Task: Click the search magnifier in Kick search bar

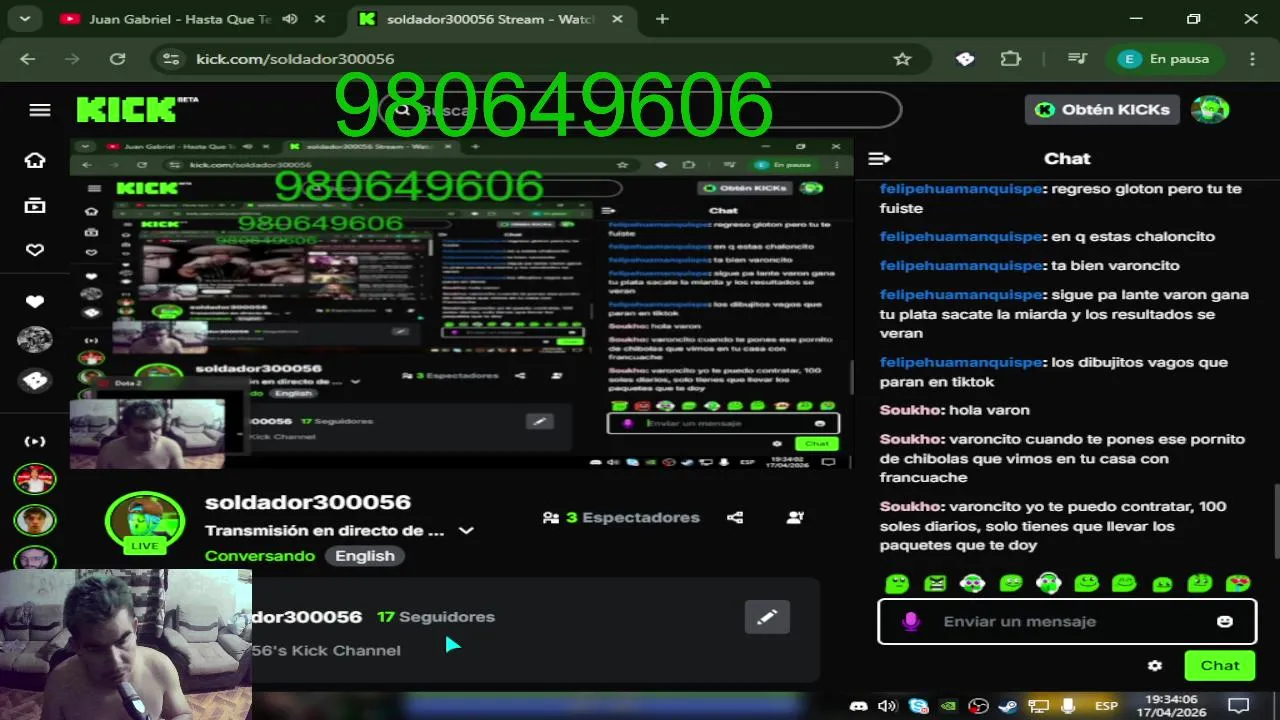Action: tap(402, 110)
